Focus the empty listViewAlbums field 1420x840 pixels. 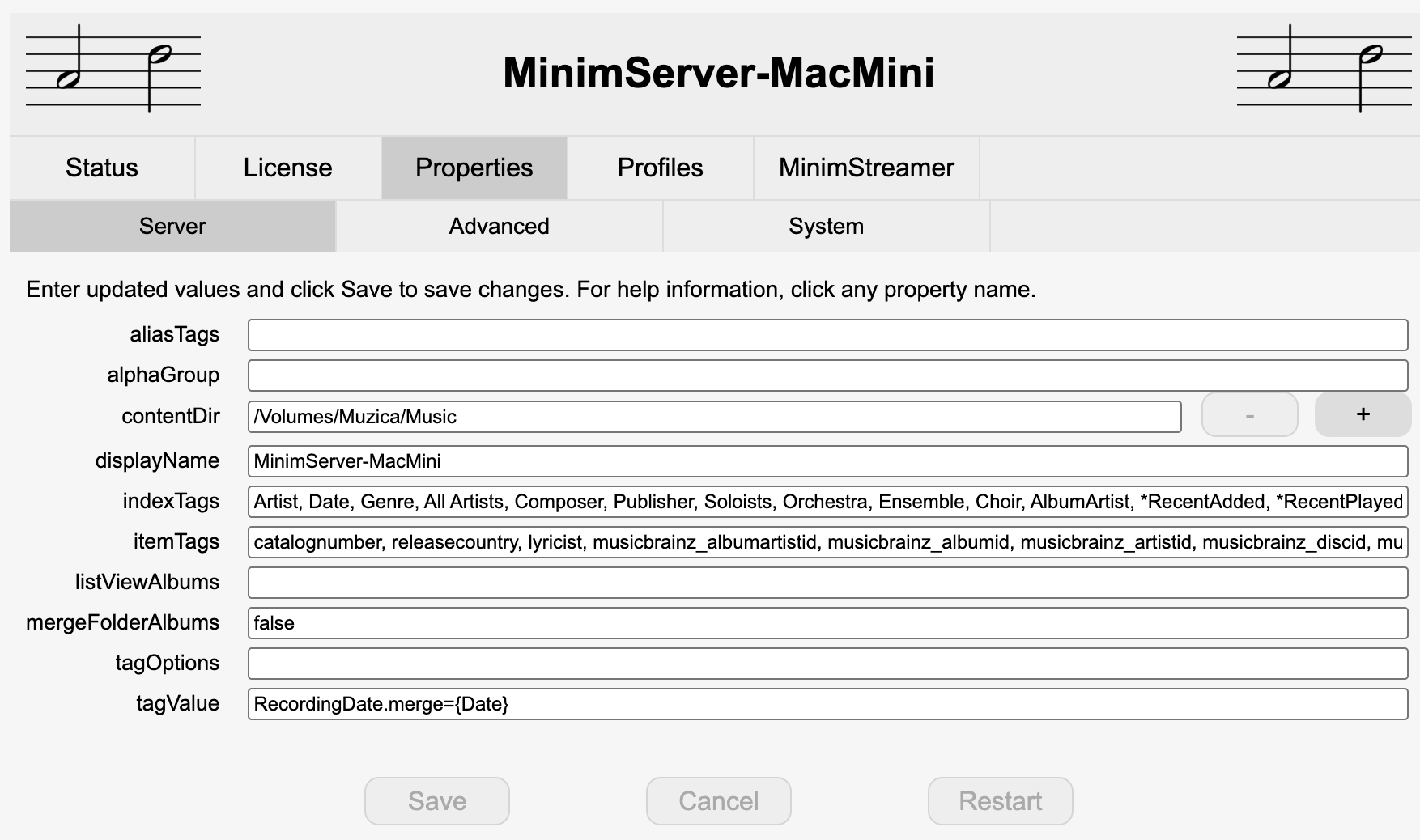coord(827,583)
